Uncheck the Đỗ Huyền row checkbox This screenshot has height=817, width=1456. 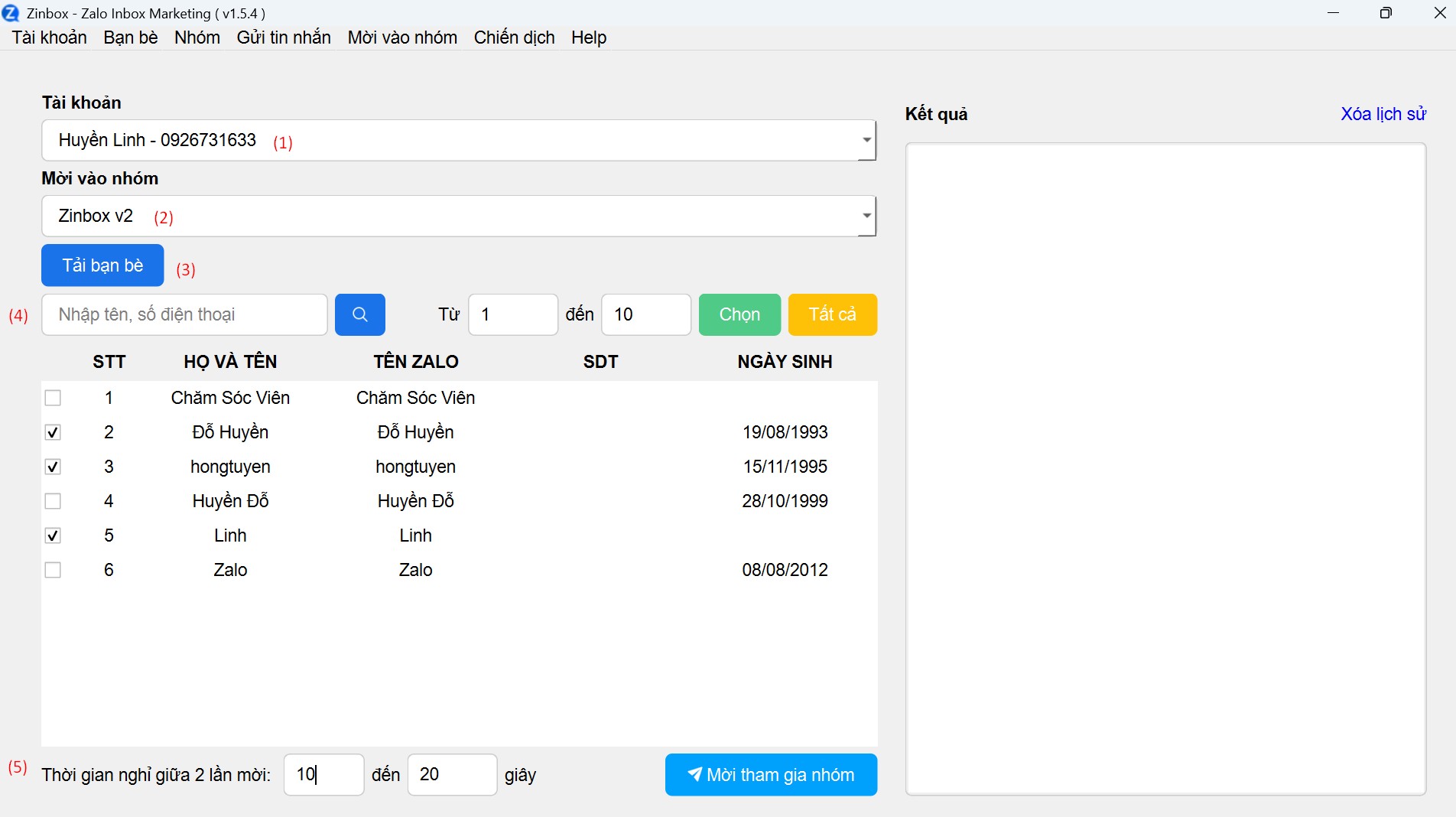(x=53, y=432)
